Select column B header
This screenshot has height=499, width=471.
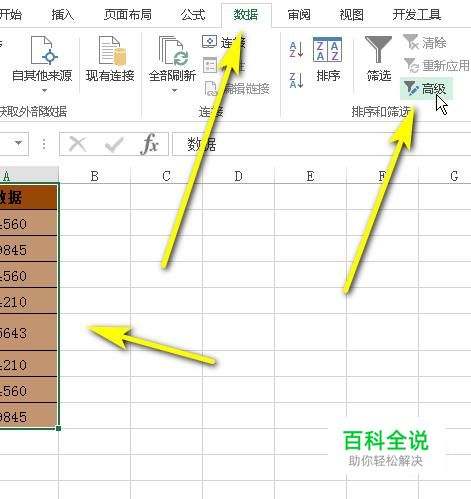[x=95, y=176]
